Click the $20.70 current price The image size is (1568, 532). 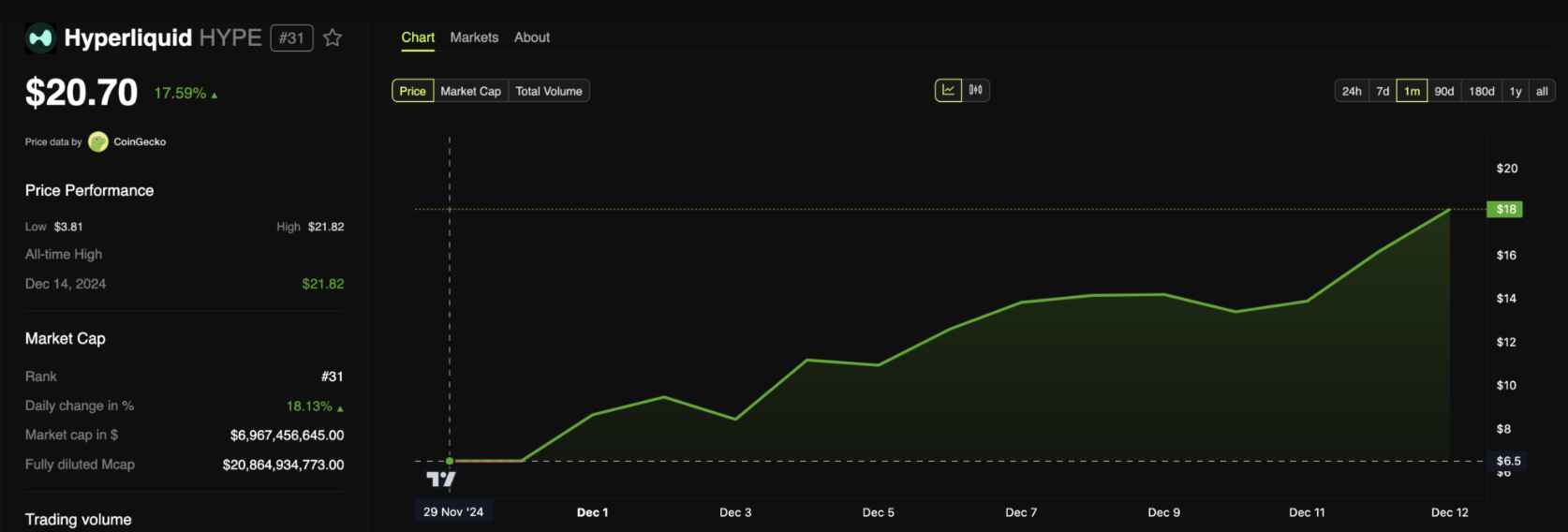pos(81,92)
